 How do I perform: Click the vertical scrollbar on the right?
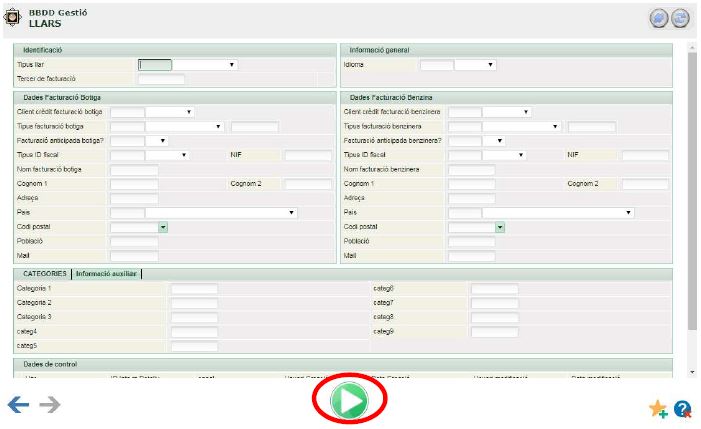(692, 200)
